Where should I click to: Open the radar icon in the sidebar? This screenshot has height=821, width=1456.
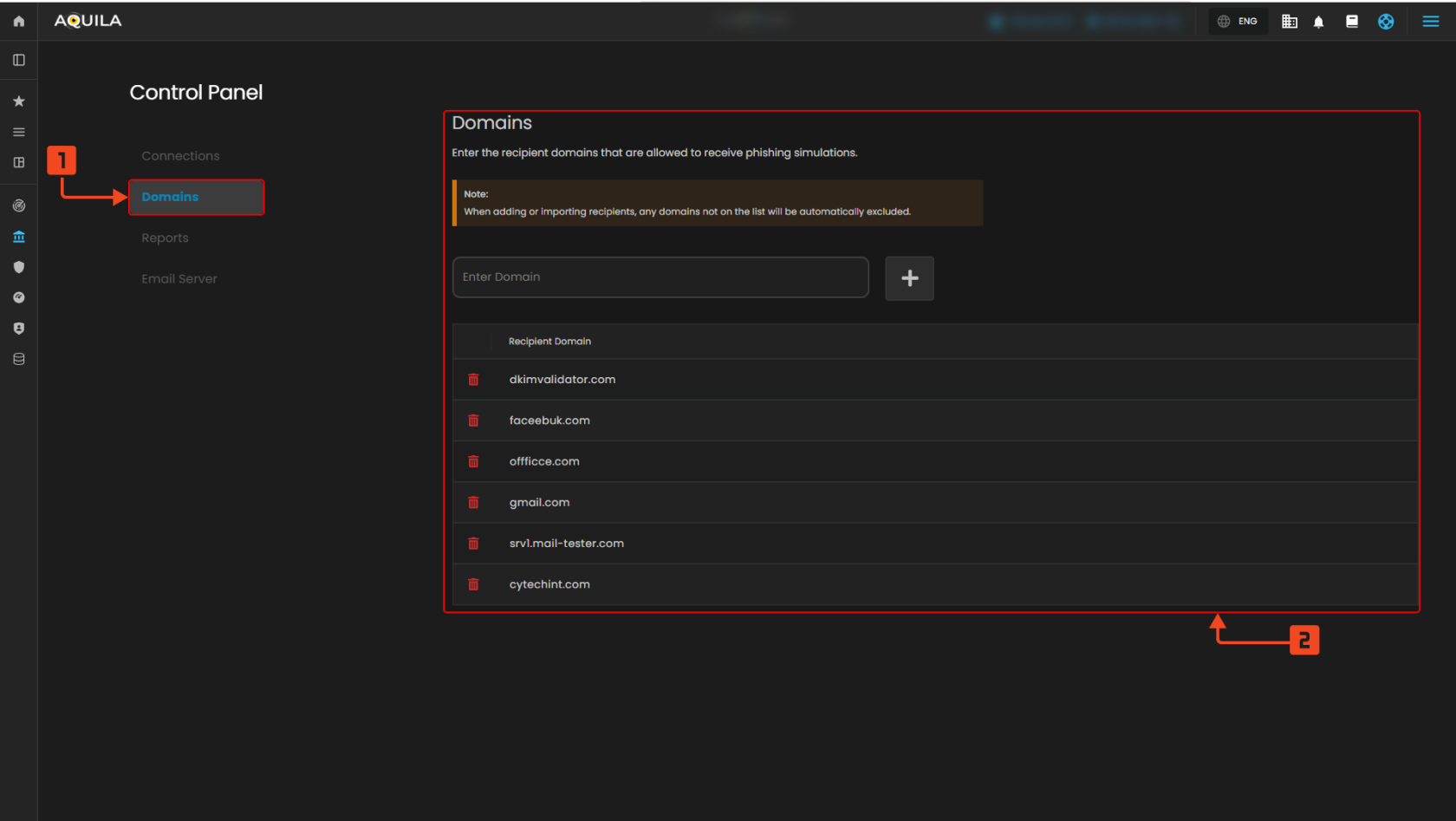[x=19, y=205]
